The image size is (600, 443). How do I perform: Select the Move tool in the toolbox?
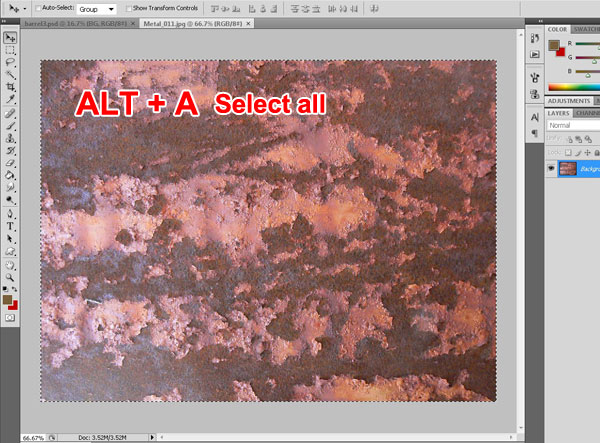point(10,37)
